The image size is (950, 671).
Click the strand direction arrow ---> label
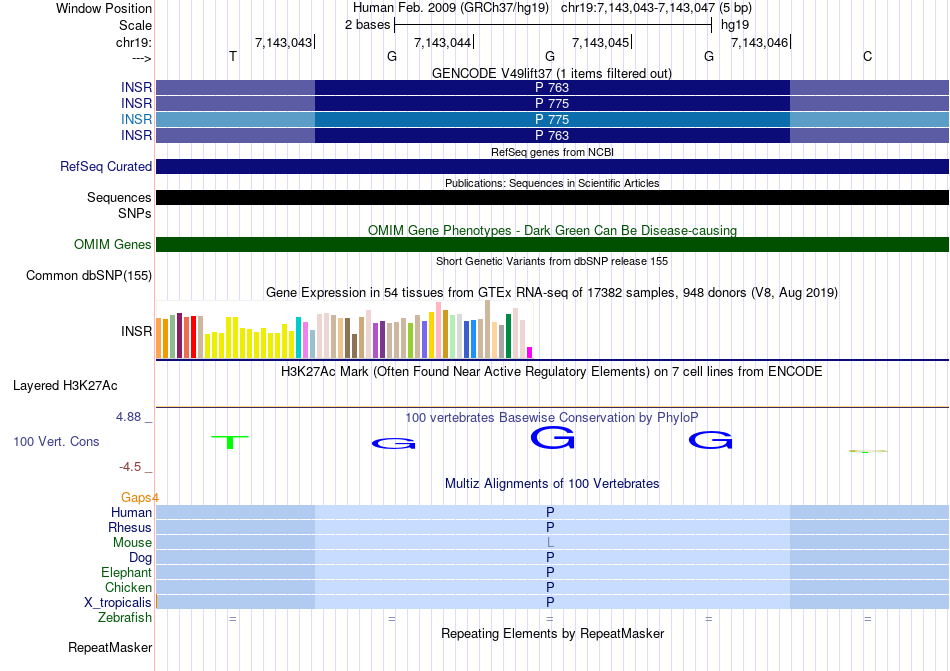pos(141,58)
